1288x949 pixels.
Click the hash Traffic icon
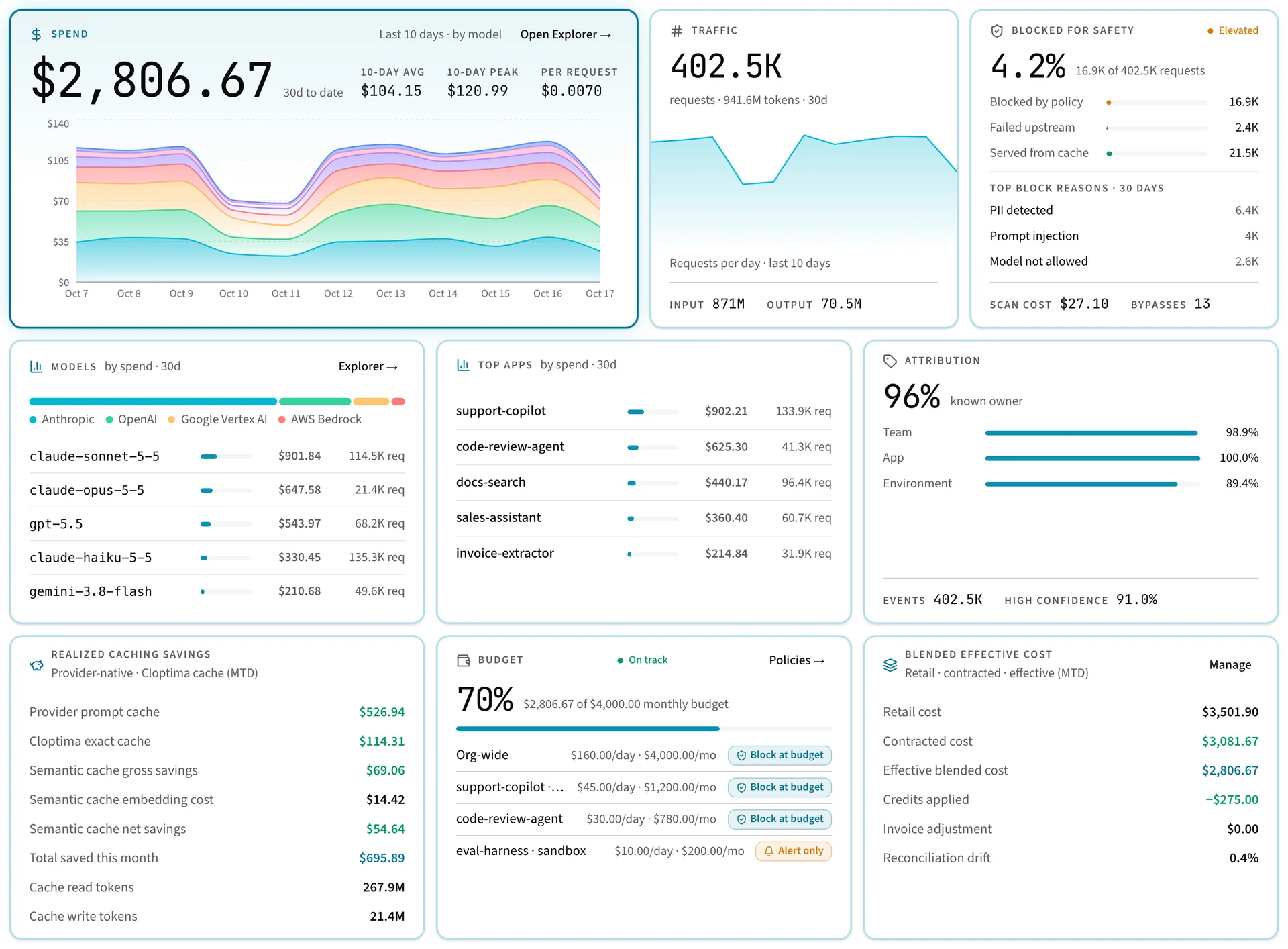pos(677,30)
